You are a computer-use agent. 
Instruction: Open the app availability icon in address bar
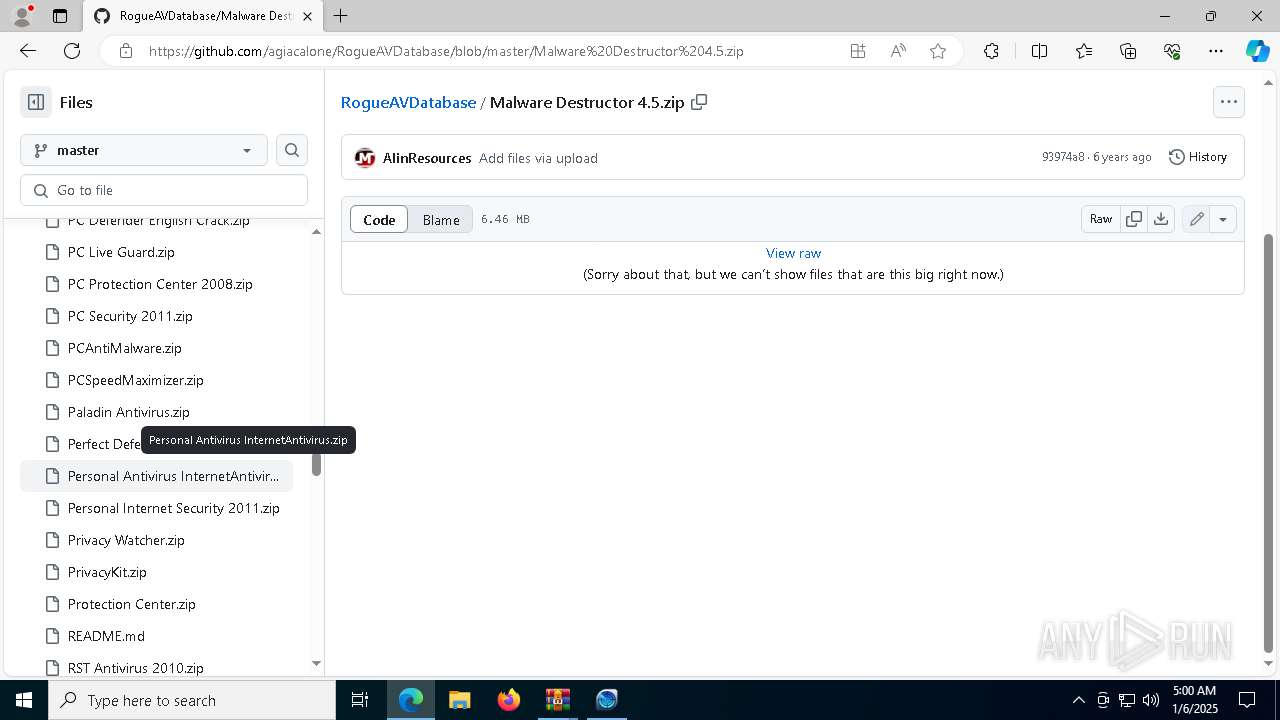pos(858,51)
